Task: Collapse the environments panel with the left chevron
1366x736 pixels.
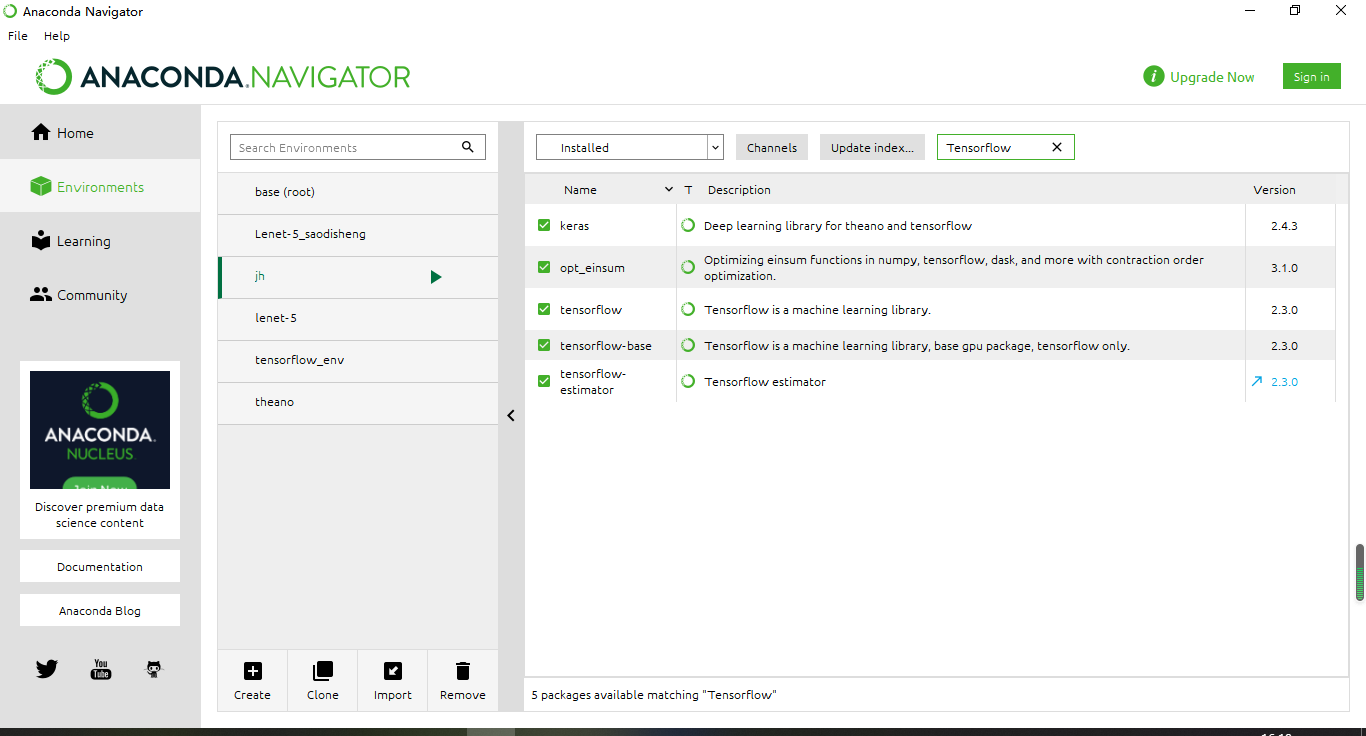Action: (511, 415)
